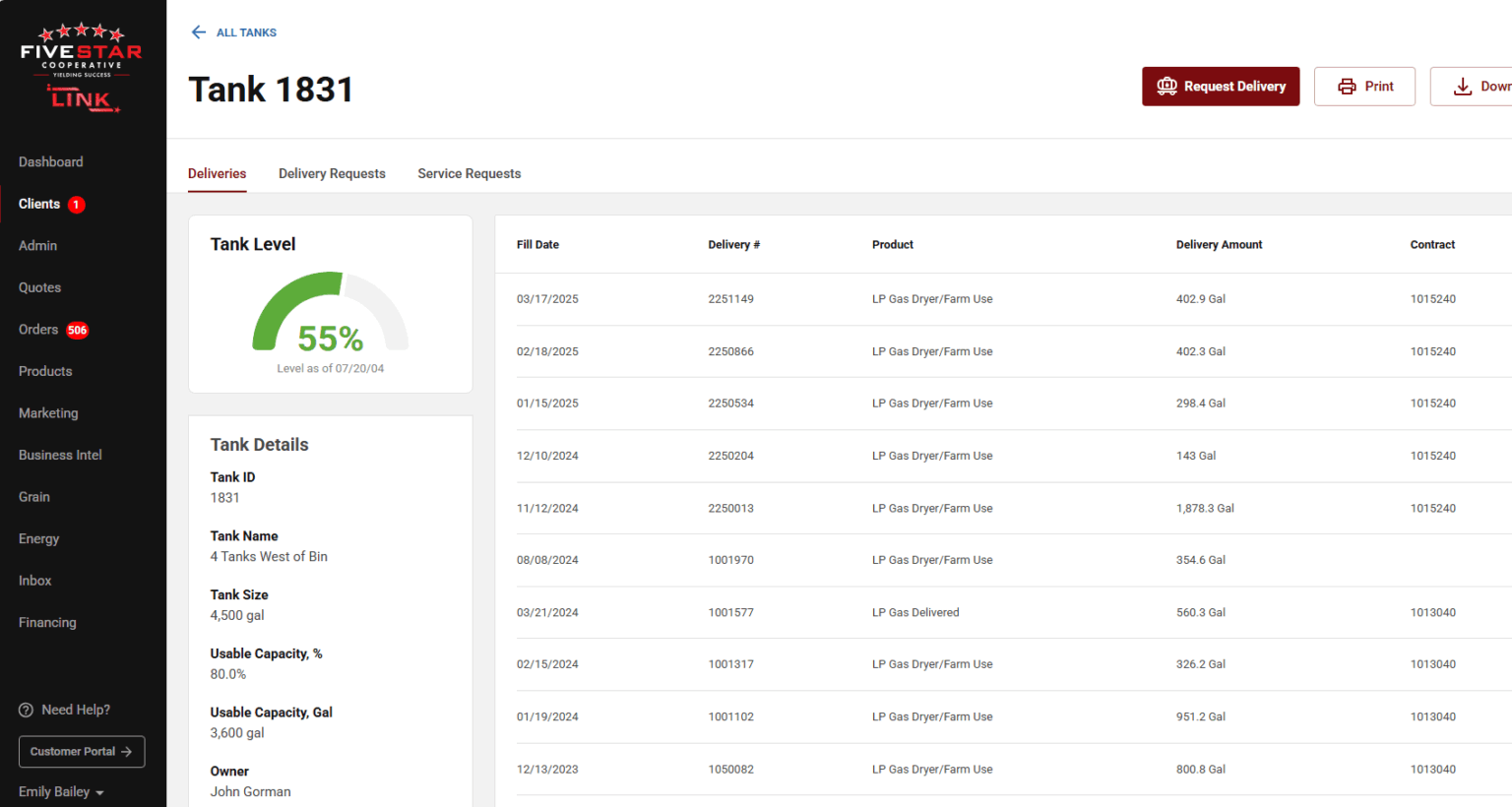Click the download icon at top right

point(1463,87)
